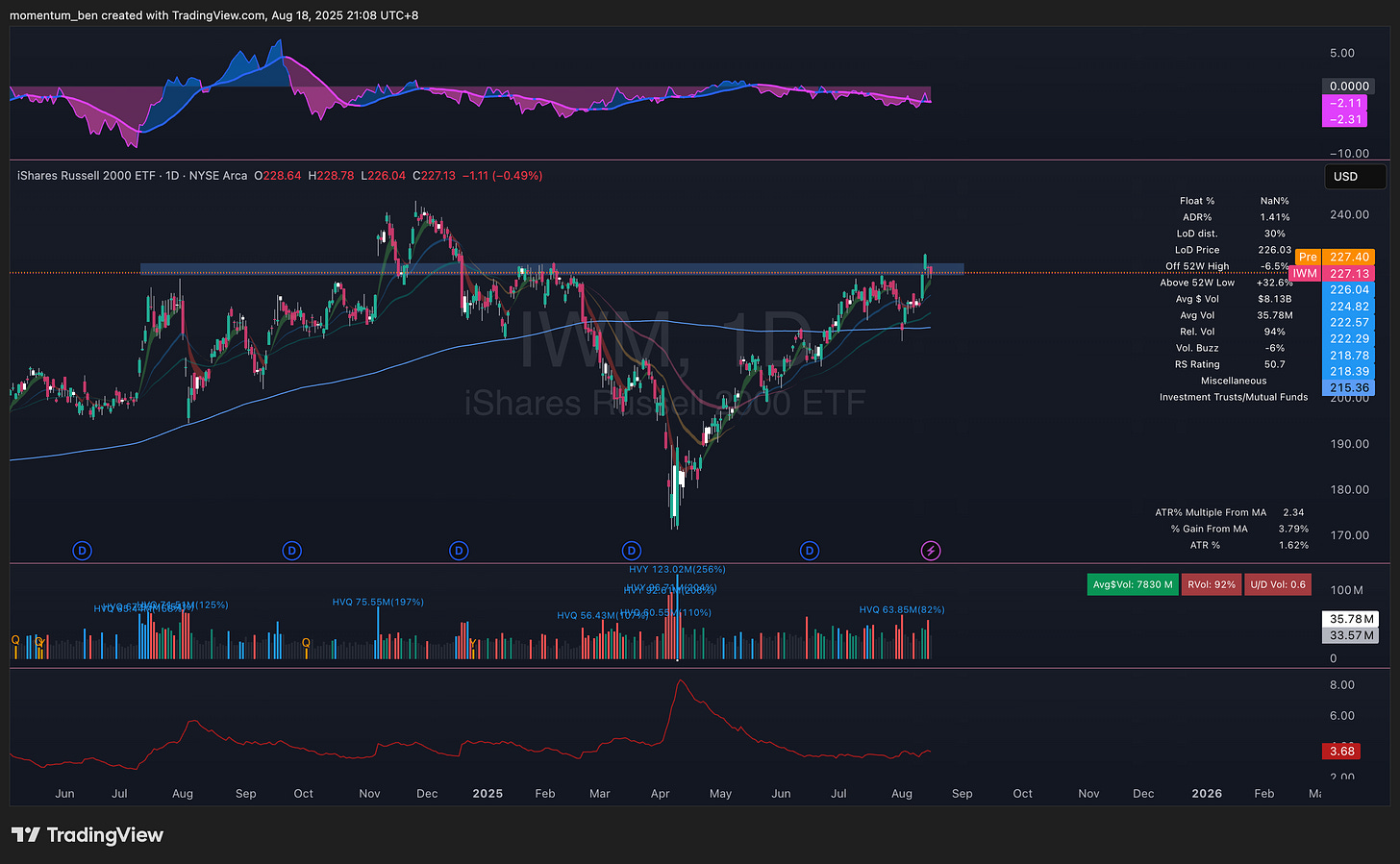Click the iShares Russell 2000 ETF title
The width and height of the screenshot is (1400, 864).
87,176
